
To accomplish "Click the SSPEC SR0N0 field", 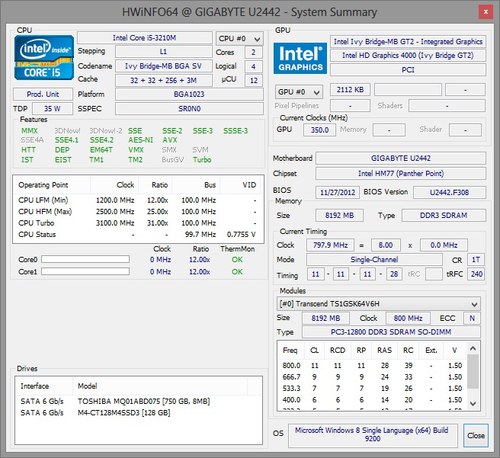I will (189, 109).
